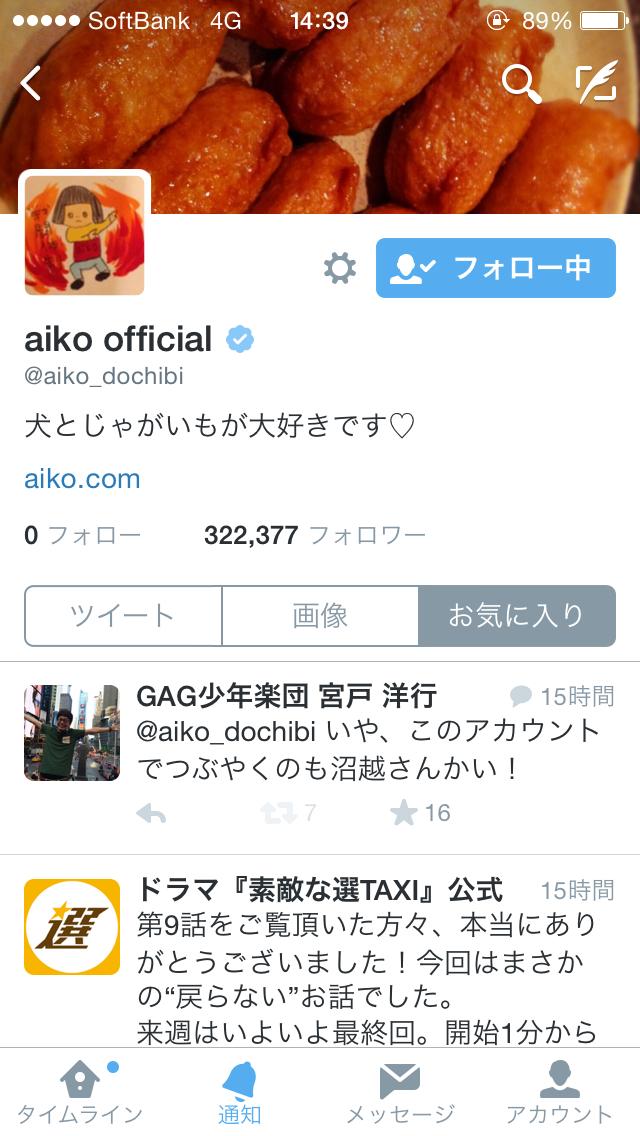Open 素敵な選TAXI account avatar
Viewport: 640px width, 1136px height.
click(72, 927)
